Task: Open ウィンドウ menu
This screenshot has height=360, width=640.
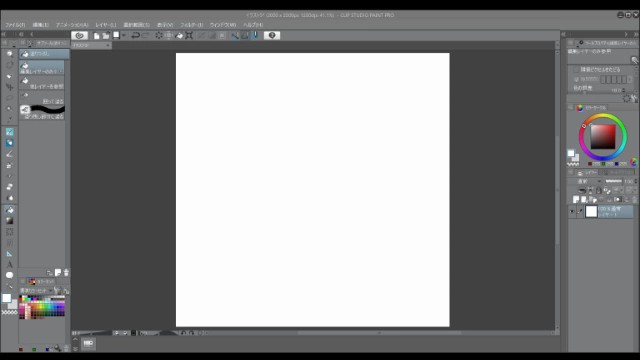Action: point(223,25)
